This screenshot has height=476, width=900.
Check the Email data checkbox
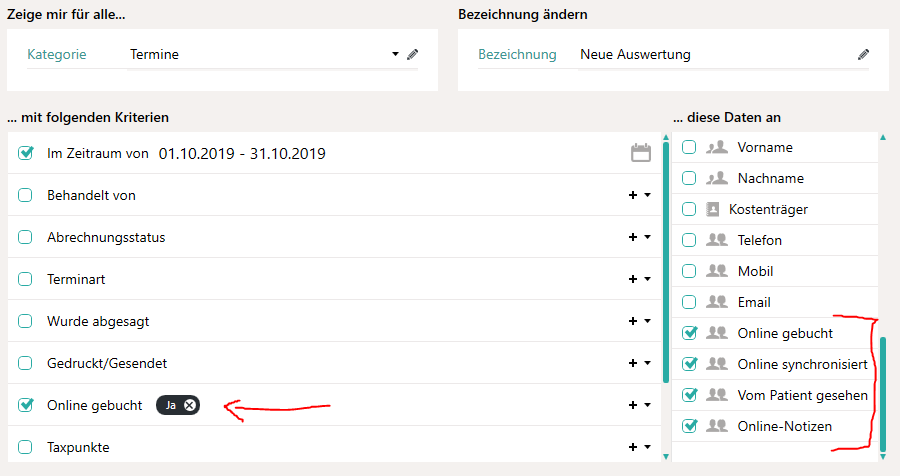(689, 302)
